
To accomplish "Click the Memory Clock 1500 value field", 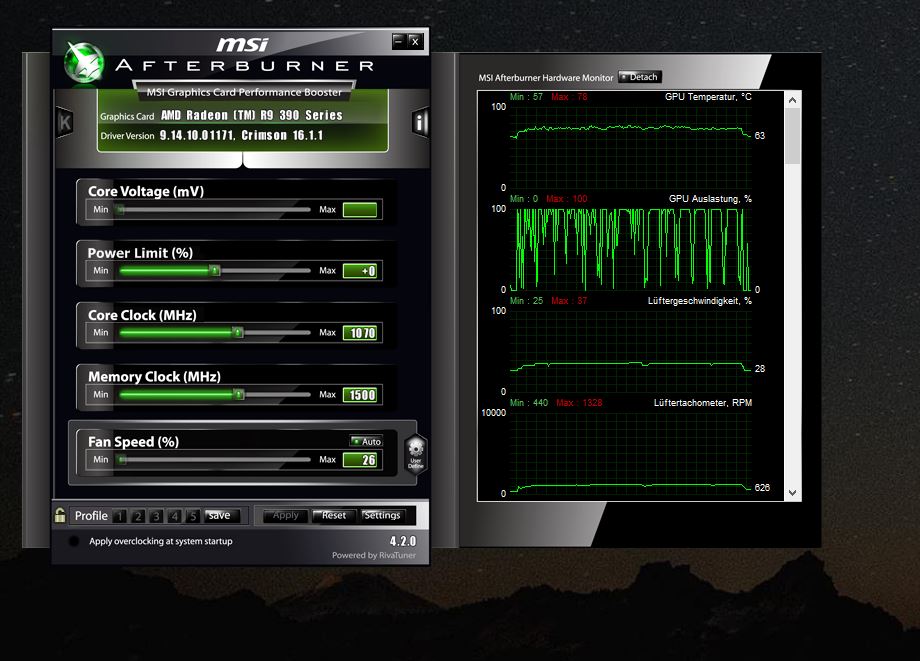I will coord(360,395).
